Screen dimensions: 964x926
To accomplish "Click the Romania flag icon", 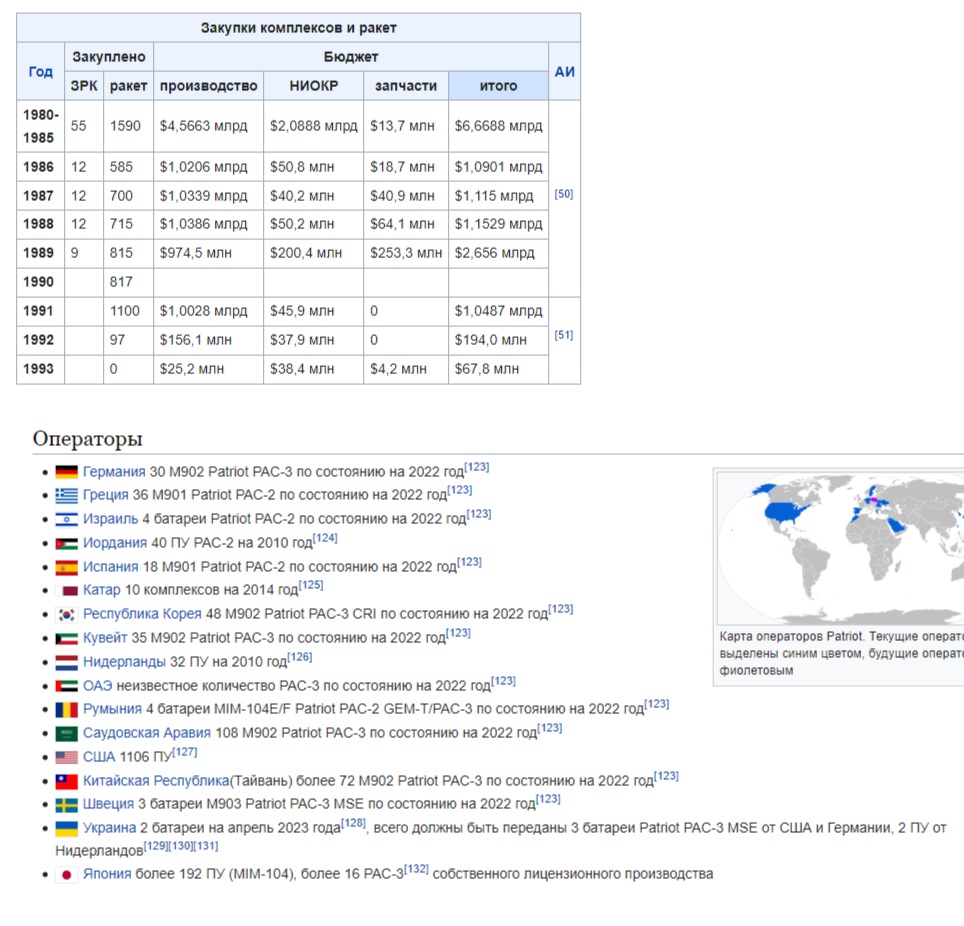I will (x=66, y=710).
